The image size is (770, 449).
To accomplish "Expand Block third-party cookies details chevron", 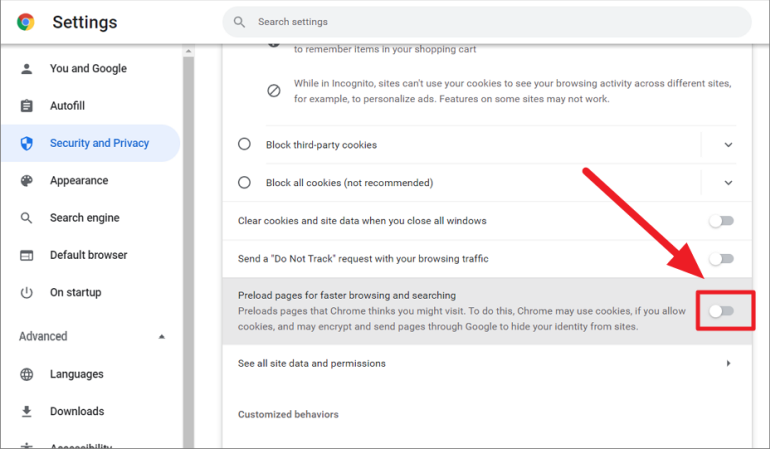I will (x=728, y=145).
